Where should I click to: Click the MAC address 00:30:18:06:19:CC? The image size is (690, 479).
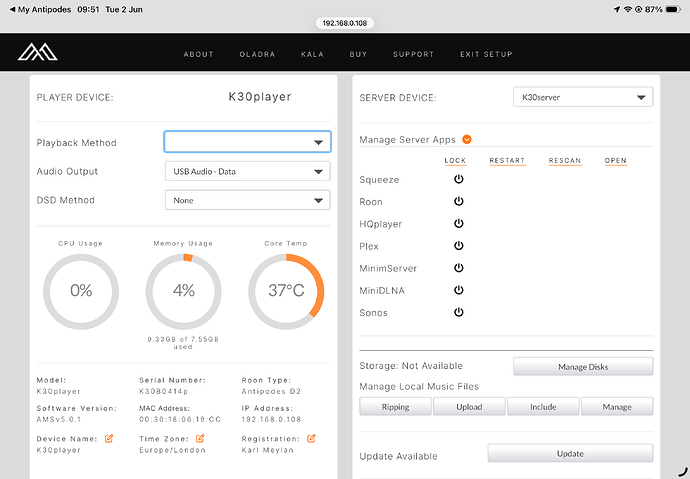click(x=180, y=420)
